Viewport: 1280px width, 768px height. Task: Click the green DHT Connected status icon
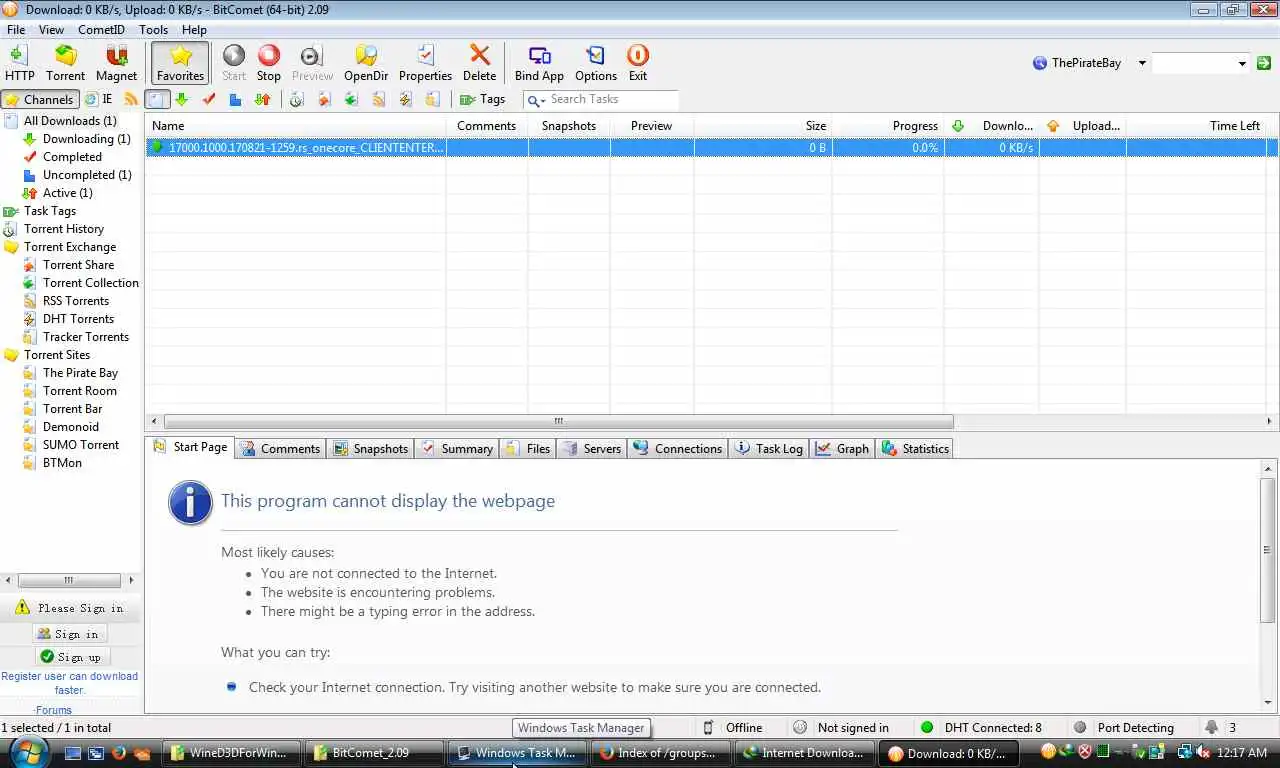927,728
